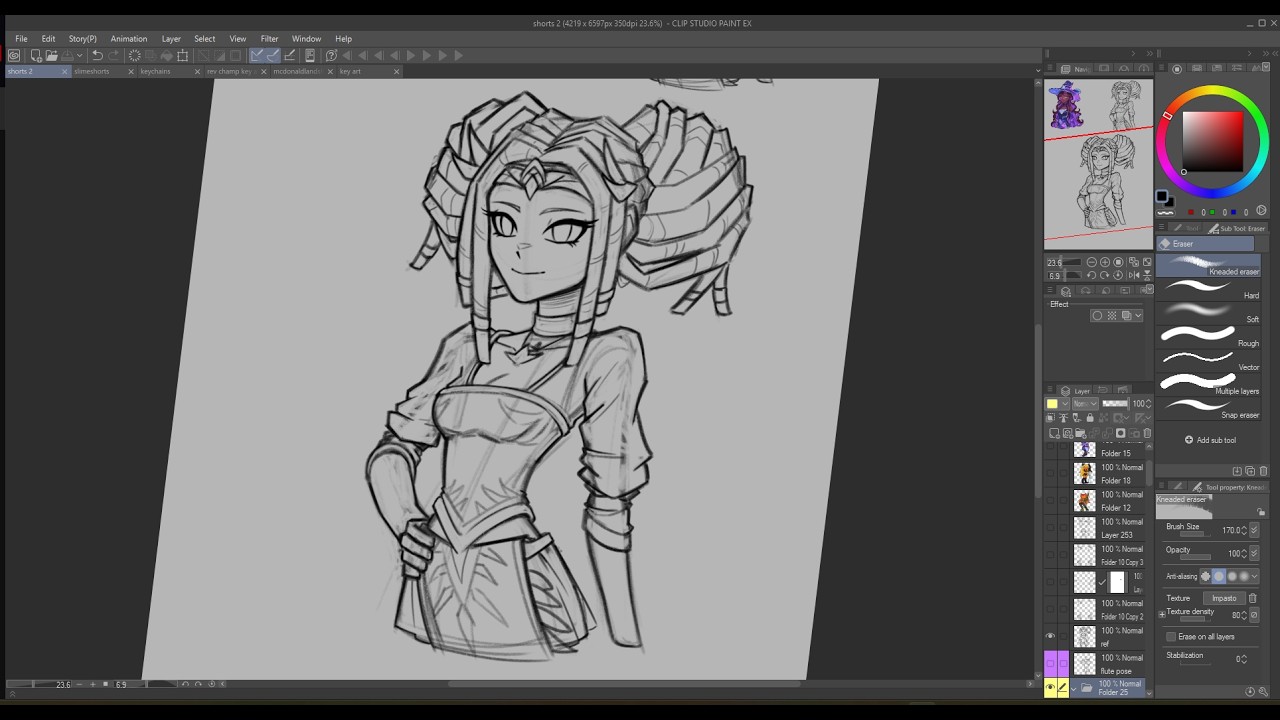Click the Undo arrow in the toolbar
The height and width of the screenshot is (720, 1280).
(97, 55)
